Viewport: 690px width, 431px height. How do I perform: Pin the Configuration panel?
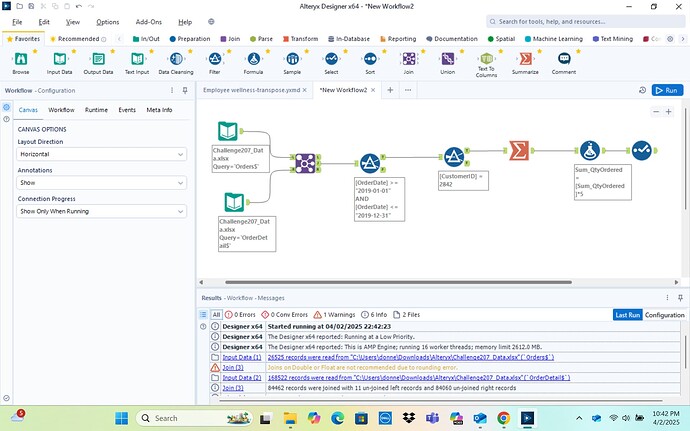click(185, 90)
